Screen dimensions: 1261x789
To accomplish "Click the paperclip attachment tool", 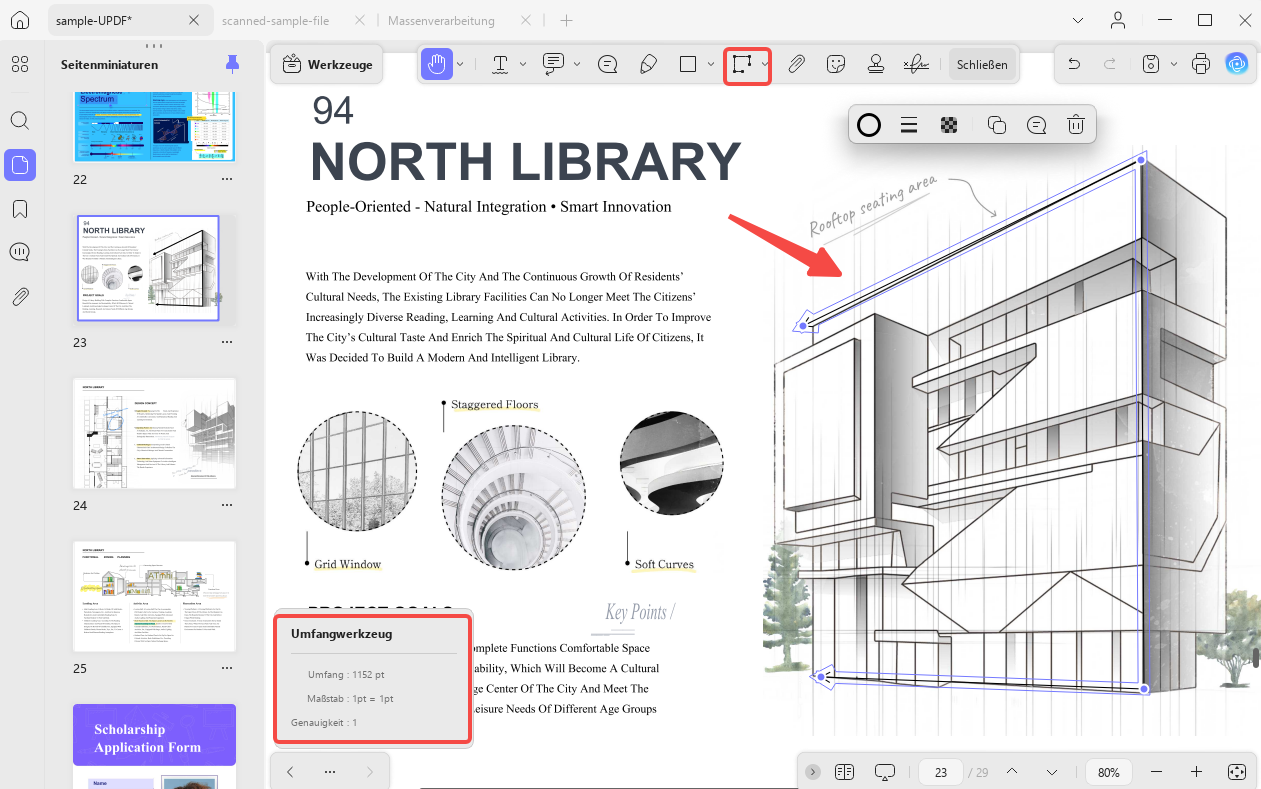I will (796, 64).
